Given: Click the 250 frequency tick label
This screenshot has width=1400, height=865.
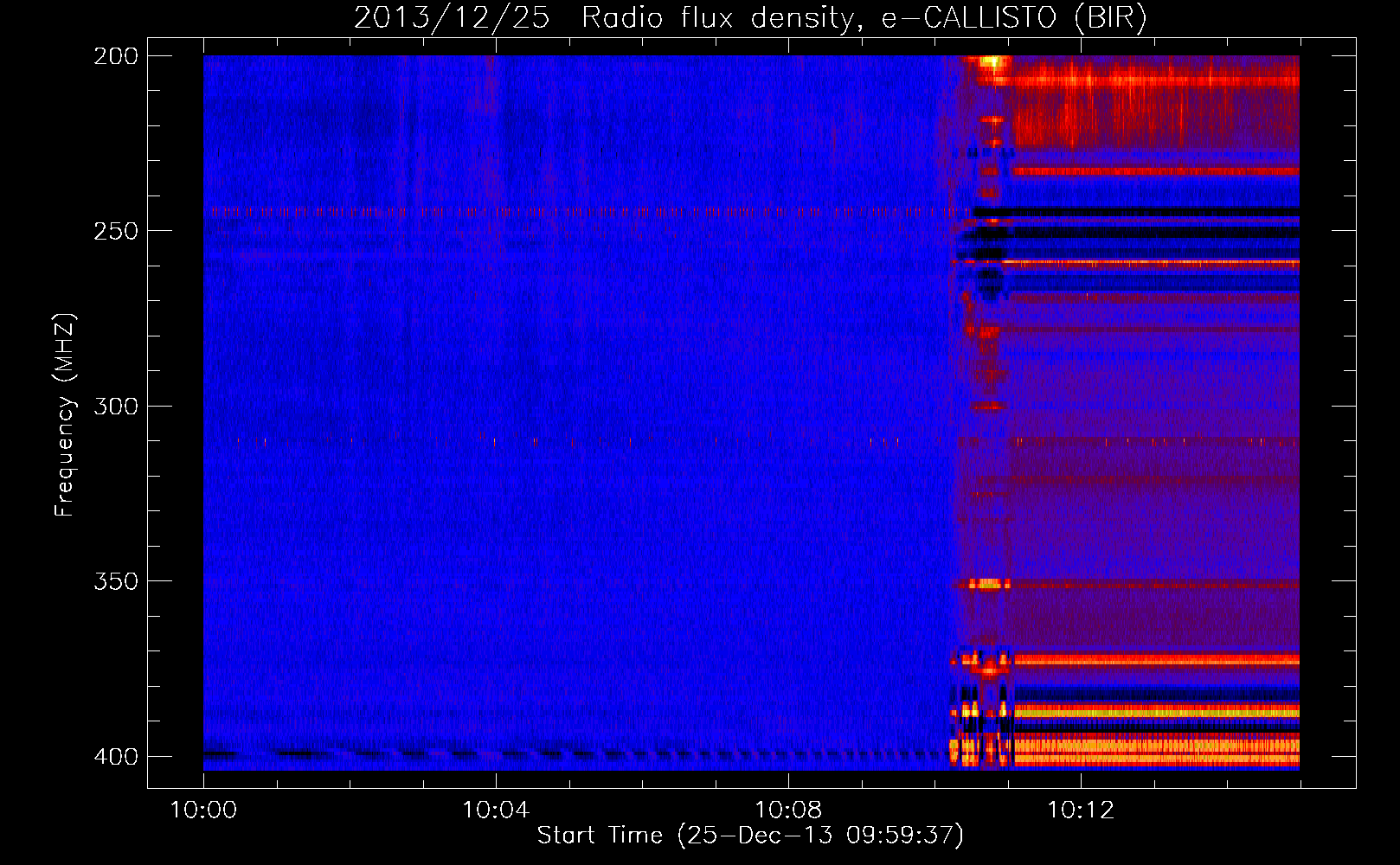Looking at the screenshot, I should point(116,231).
